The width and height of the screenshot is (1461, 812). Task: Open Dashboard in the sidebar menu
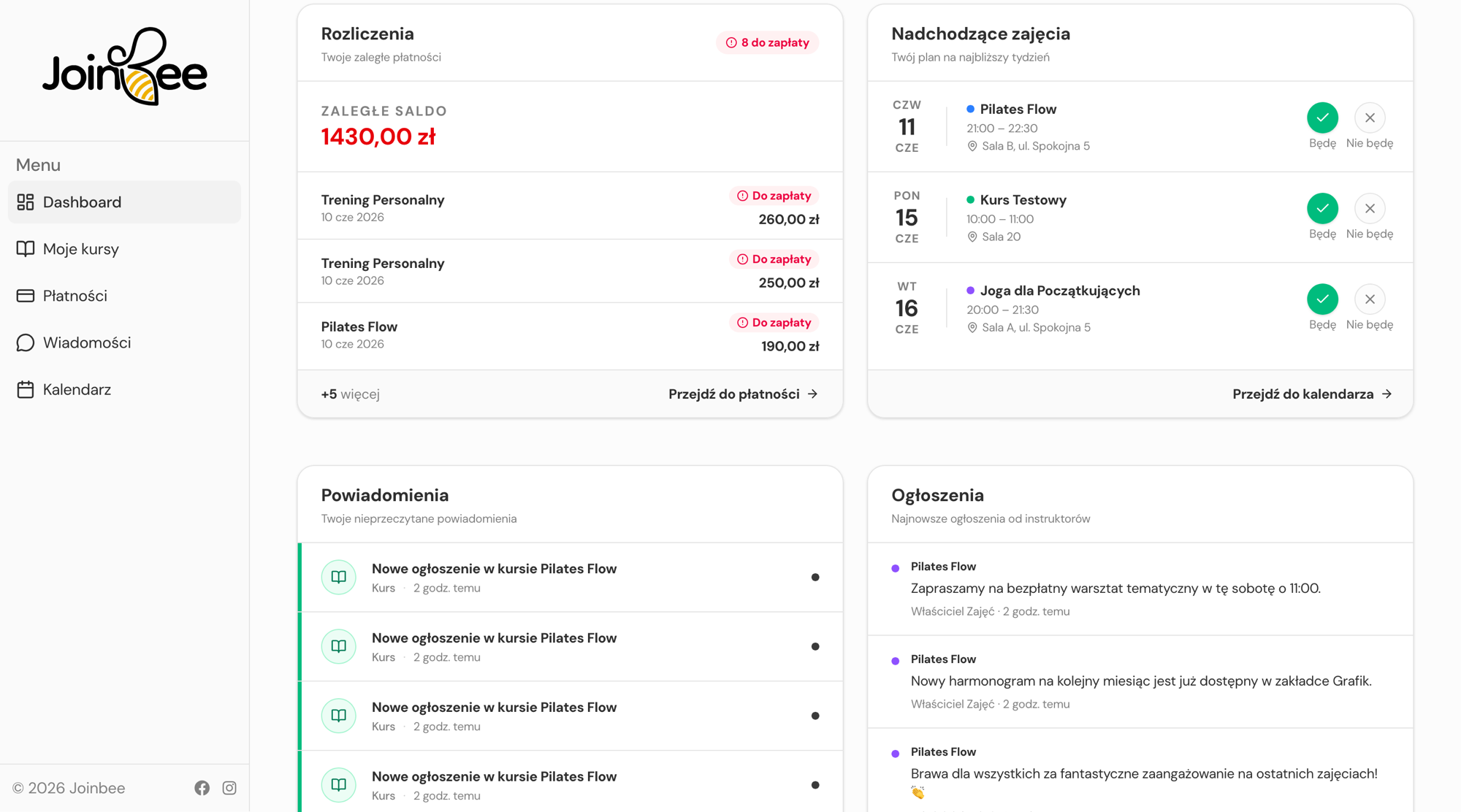point(124,202)
